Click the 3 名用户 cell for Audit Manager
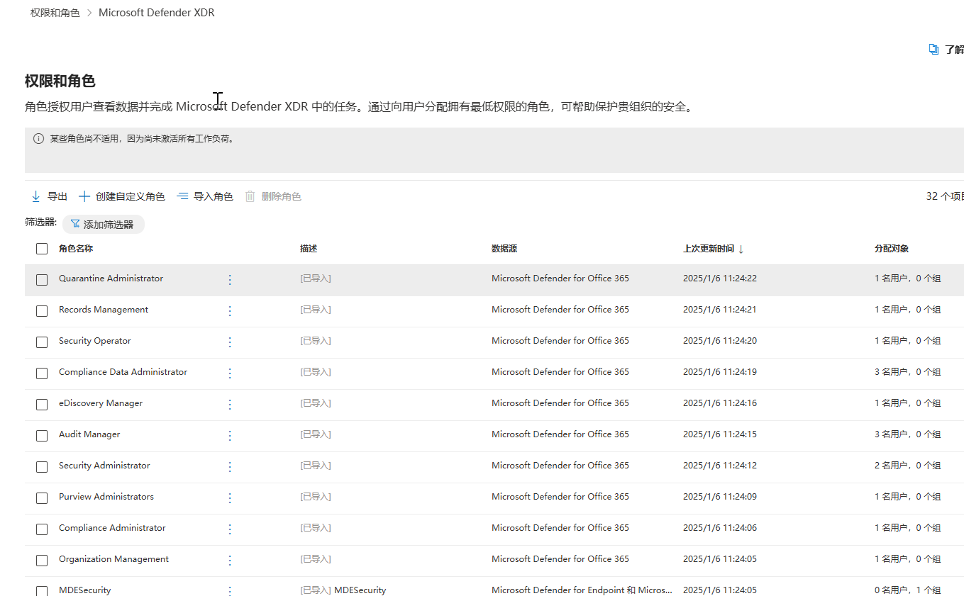This screenshot has height=596, width=964. [x=907, y=434]
